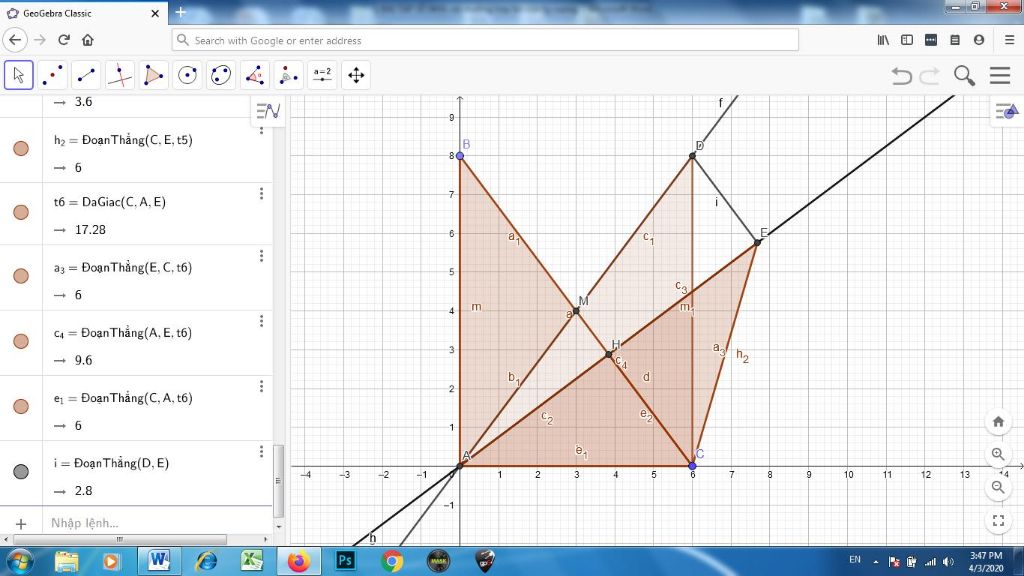This screenshot has height=576, width=1024.
Task: Select the Move Graphics View tool
Action: 356,75
